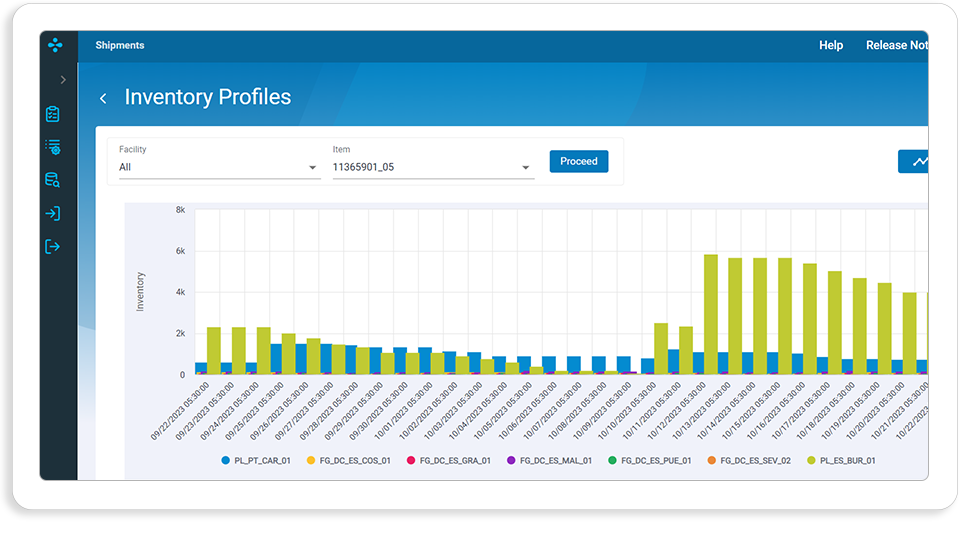Open the Shipments header item
The image size is (960, 540).
(x=120, y=45)
